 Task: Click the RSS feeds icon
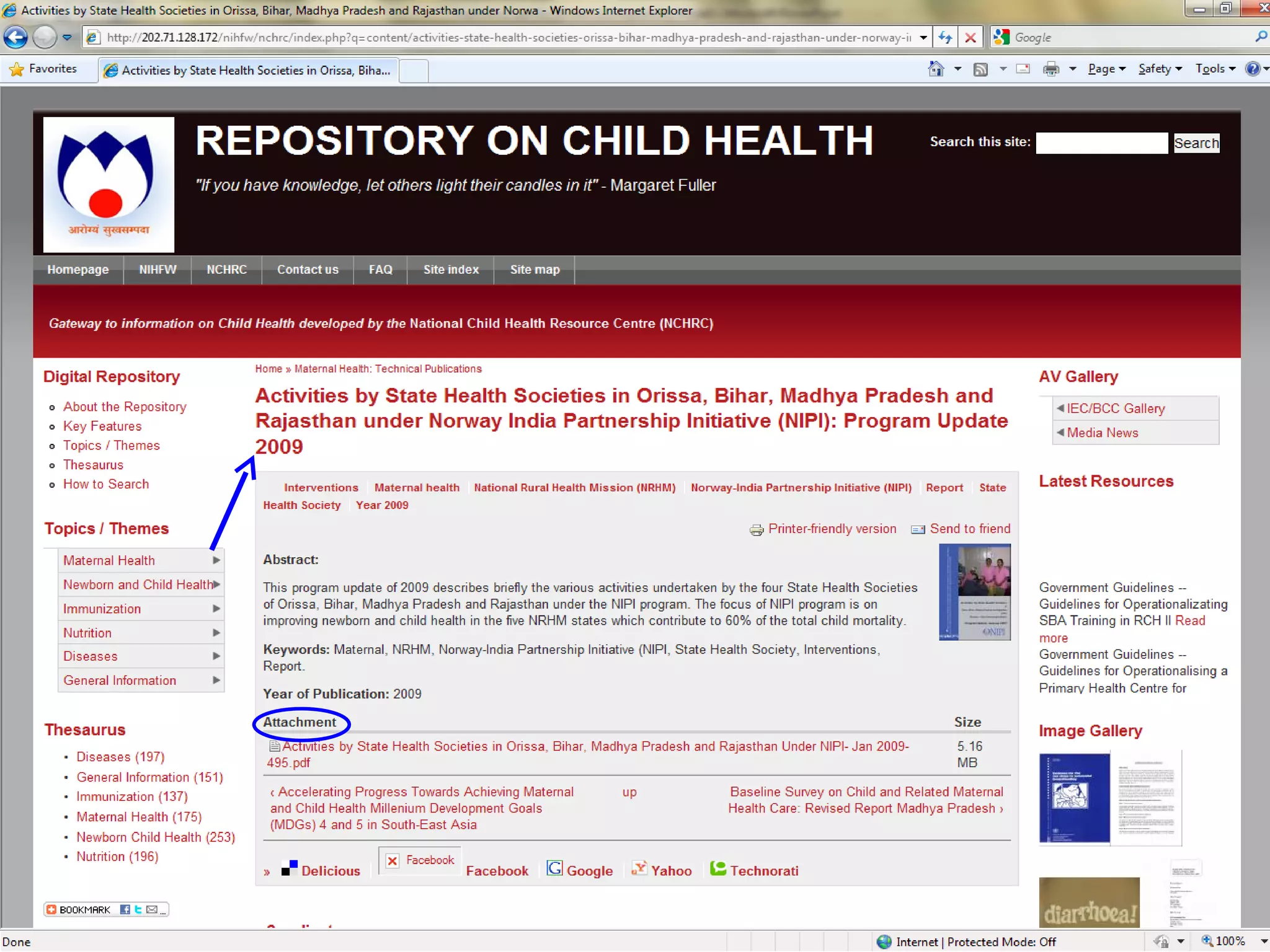[980, 69]
